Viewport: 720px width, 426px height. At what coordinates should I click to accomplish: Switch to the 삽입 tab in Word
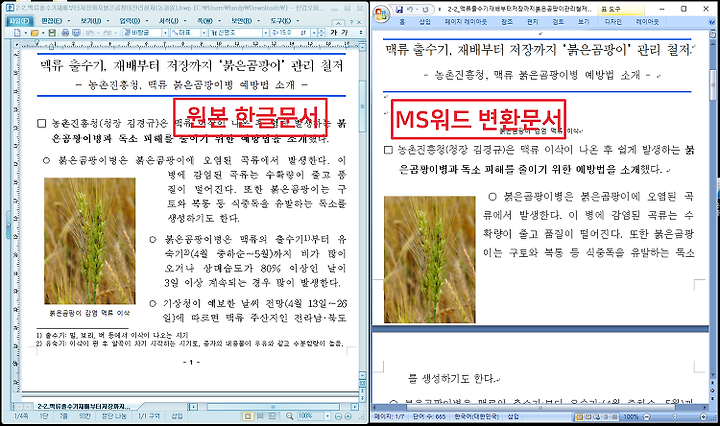point(425,22)
